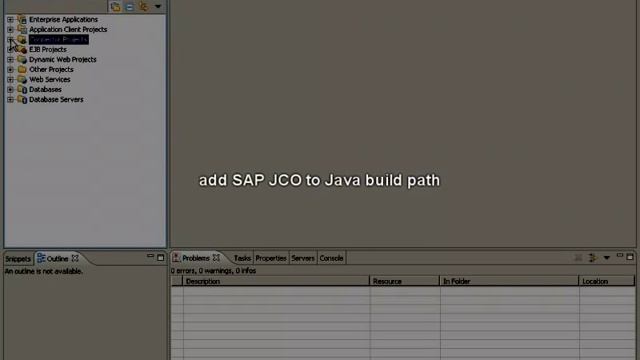The width and height of the screenshot is (640, 360).
Task: Select the Databases tree item
Action: coord(45,89)
